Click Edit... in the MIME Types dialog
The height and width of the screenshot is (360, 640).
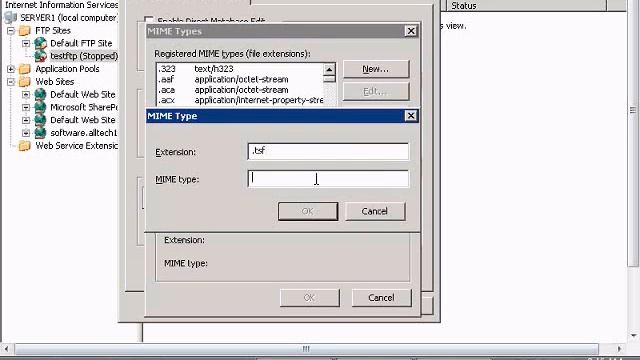376,91
